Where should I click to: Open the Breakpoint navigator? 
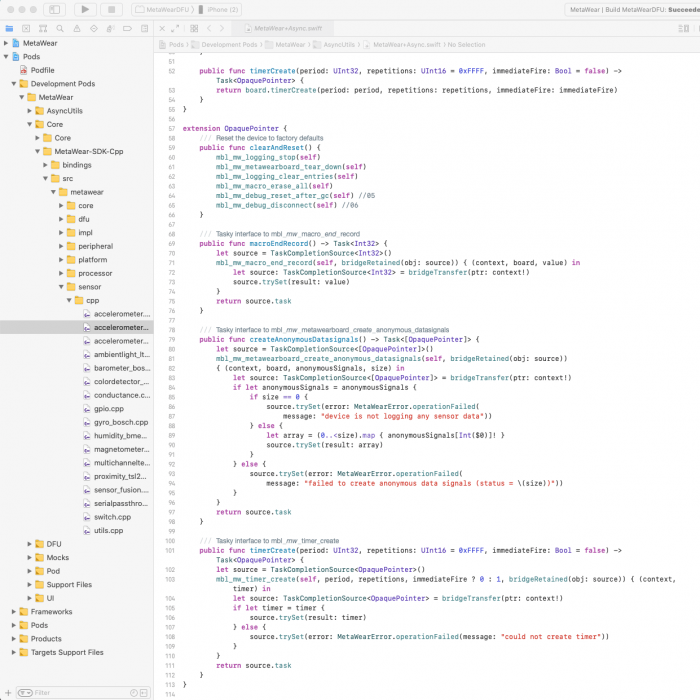(x=127, y=29)
